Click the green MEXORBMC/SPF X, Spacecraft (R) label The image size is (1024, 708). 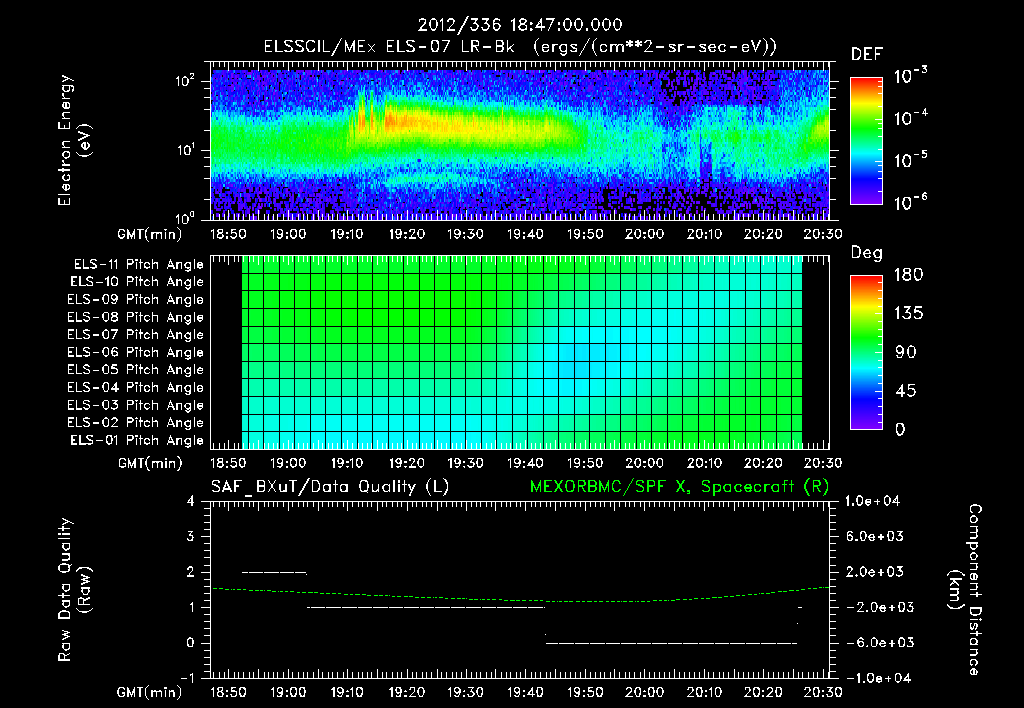[x=679, y=487]
